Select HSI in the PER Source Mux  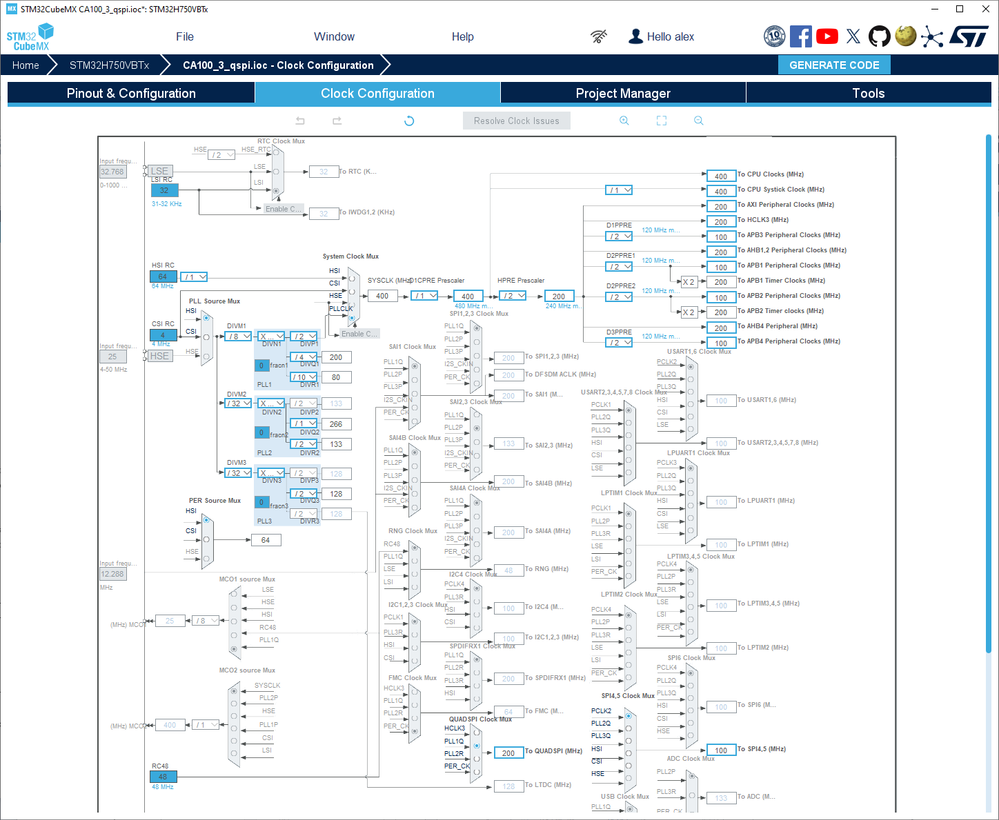pyautogui.click(x=206, y=521)
